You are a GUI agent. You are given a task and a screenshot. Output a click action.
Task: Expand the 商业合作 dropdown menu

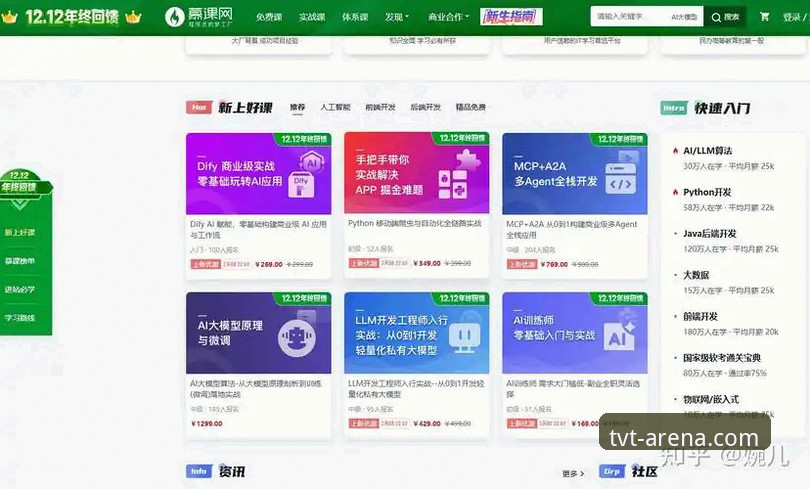click(448, 17)
